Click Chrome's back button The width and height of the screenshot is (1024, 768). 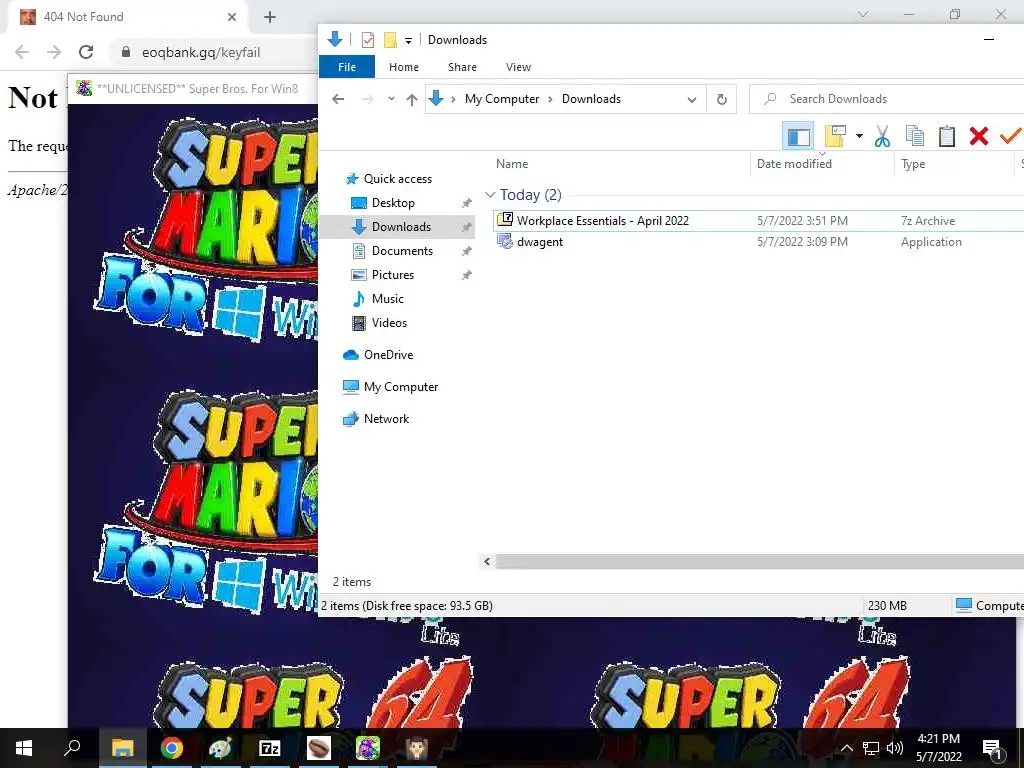point(22,52)
